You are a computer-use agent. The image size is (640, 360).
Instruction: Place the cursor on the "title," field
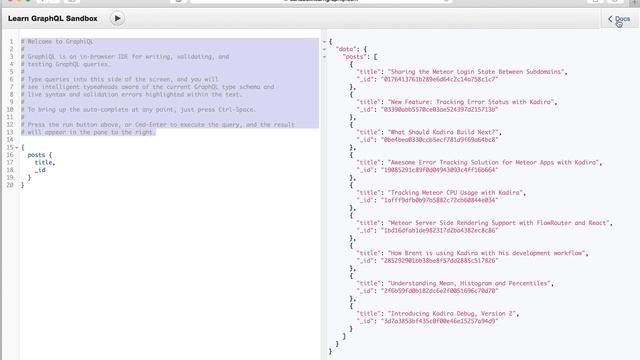(44, 162)
